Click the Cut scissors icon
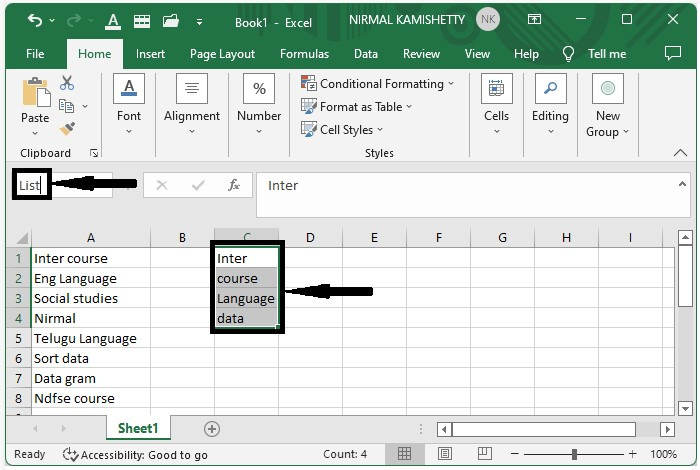 68,83
